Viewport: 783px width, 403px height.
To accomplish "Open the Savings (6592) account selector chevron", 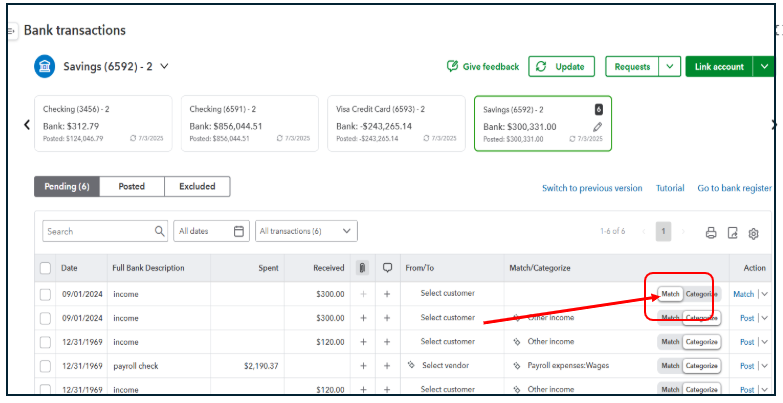I will click(164, 66).
